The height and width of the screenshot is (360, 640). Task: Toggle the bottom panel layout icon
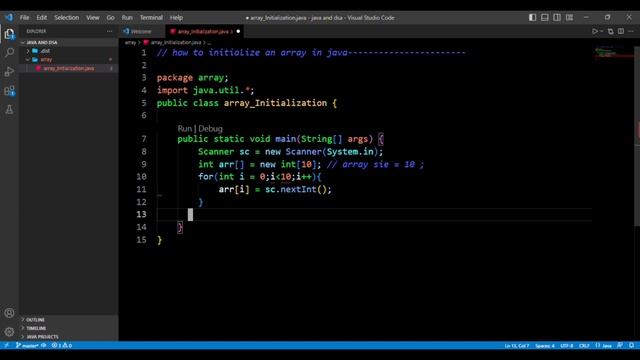tap(544, 18)
